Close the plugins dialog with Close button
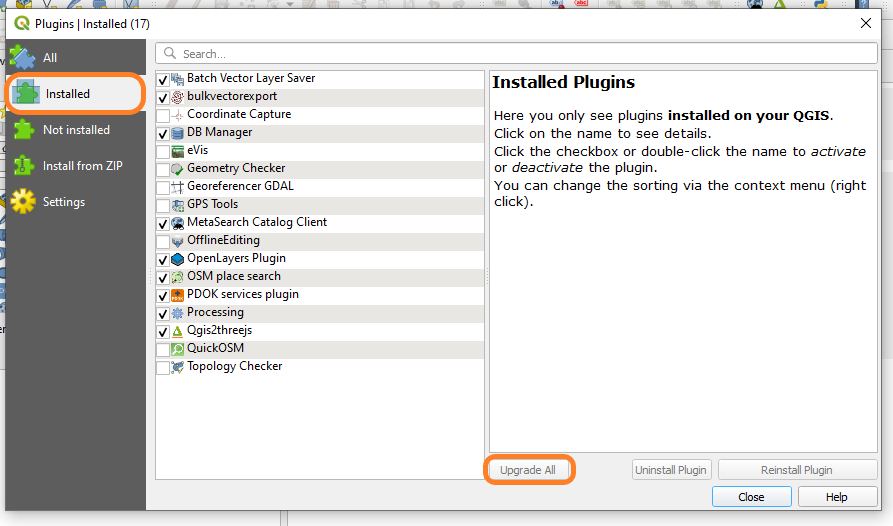 coord(752,497)
